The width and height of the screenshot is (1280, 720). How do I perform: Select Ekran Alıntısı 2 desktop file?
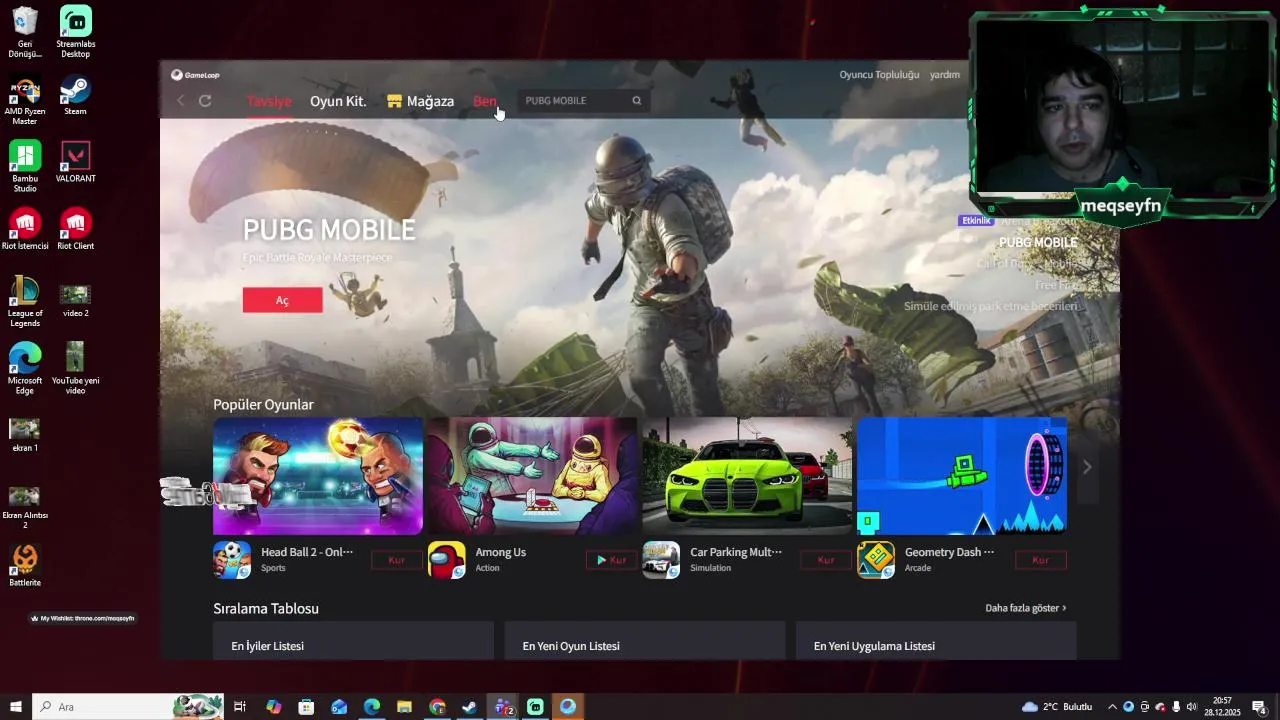(25, 507)
